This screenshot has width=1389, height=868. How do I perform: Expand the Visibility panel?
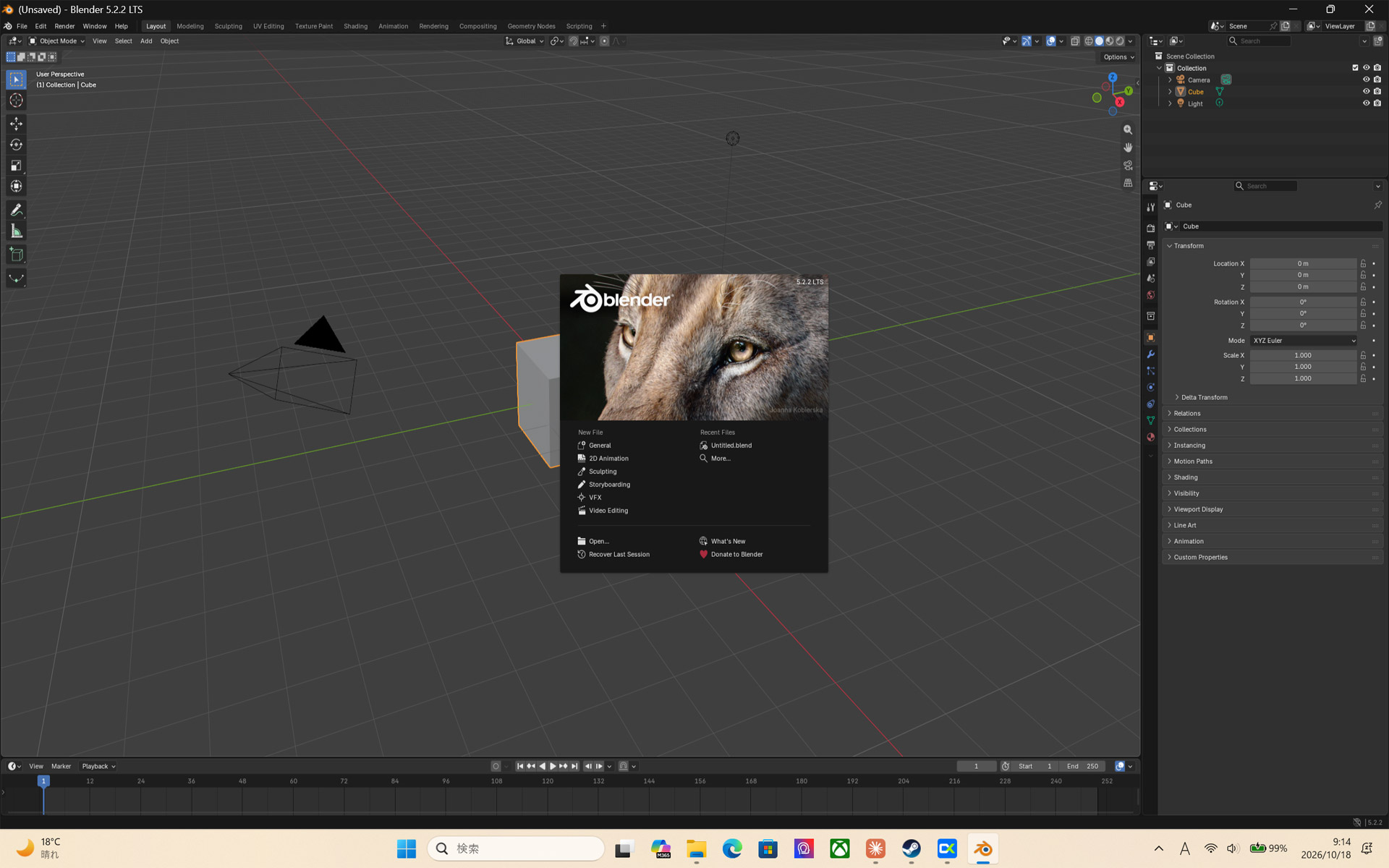[x=1273, y=493]
